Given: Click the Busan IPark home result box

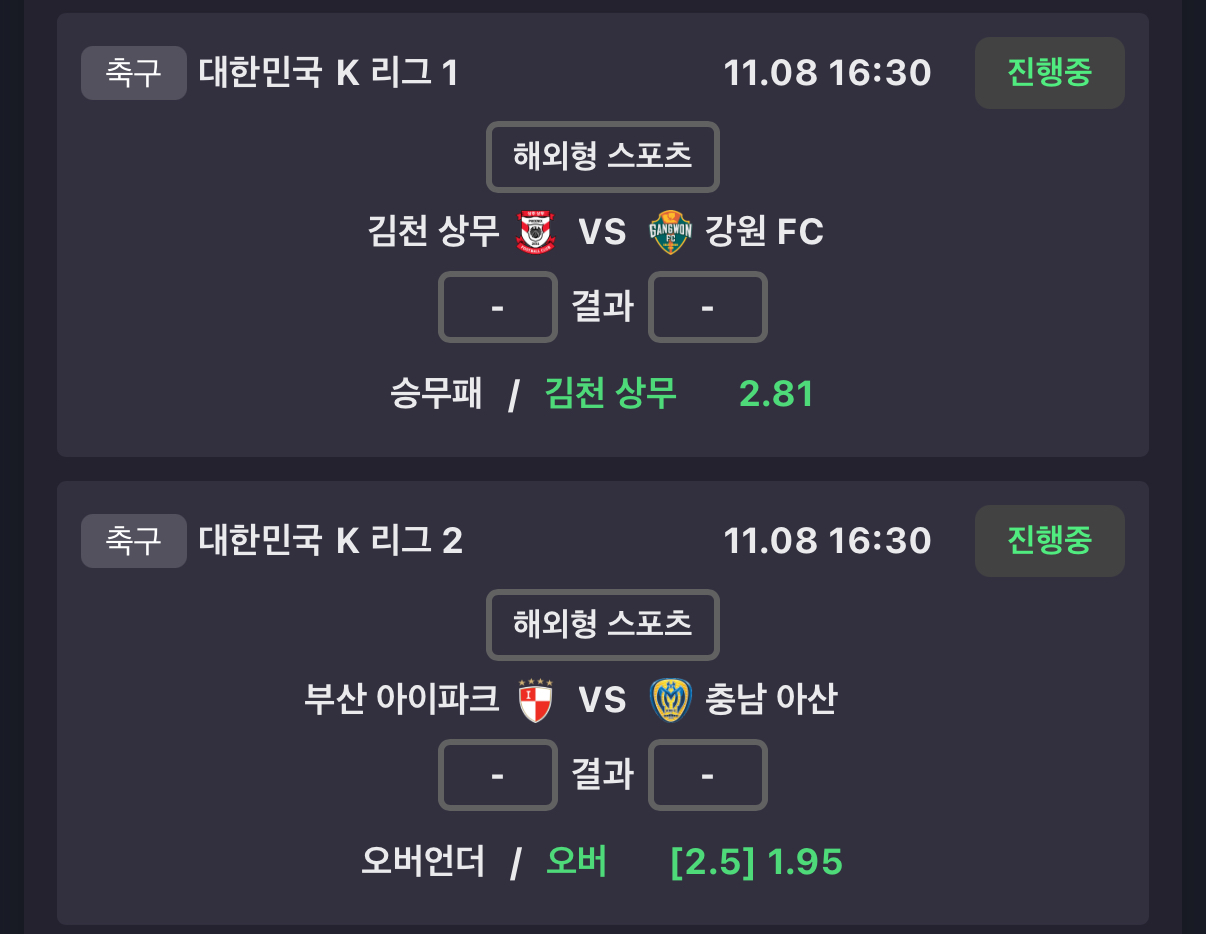Looking at the screenshot, I should (x=498, y=775).
